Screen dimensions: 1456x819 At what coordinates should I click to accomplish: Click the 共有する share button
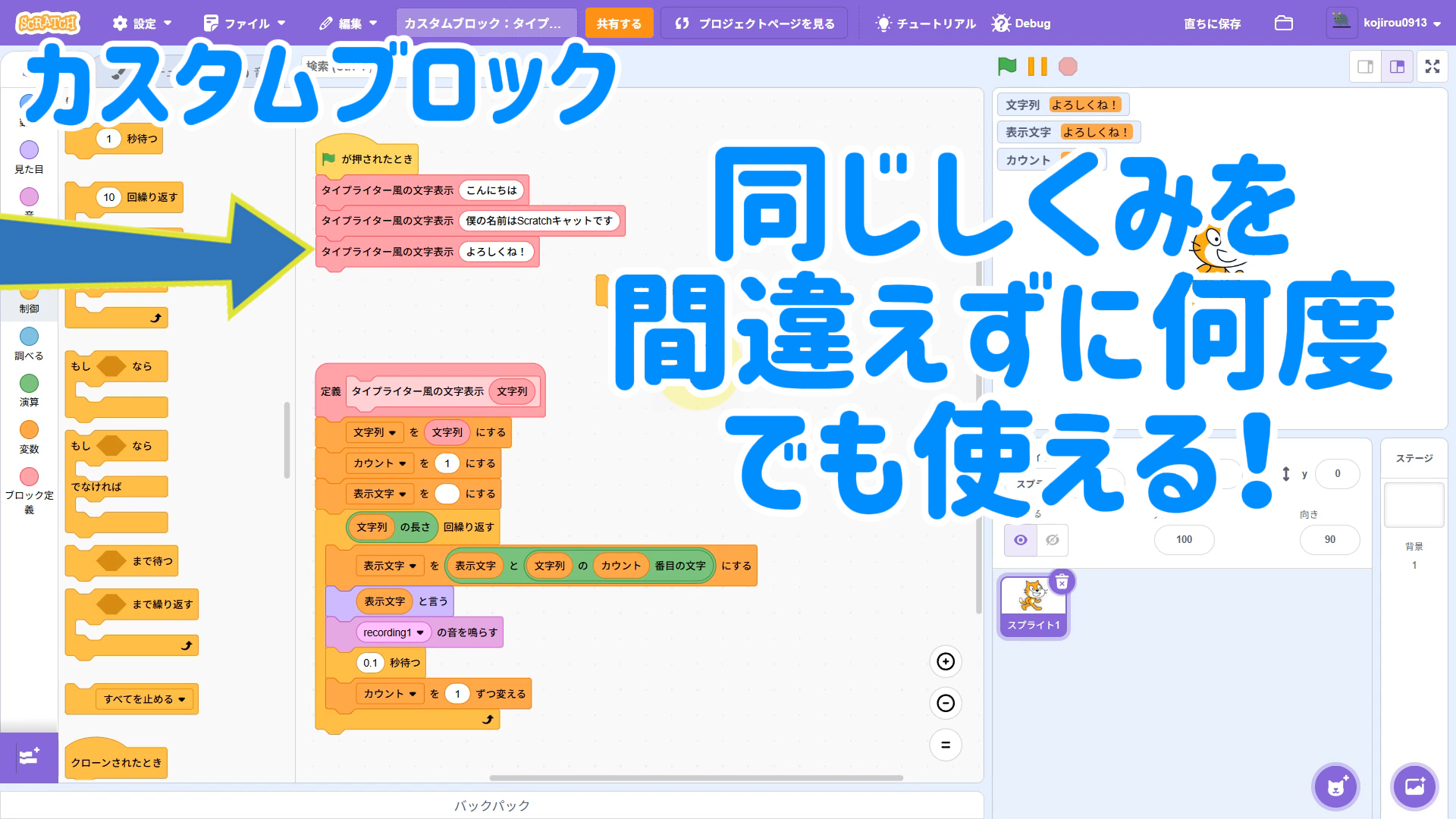point(618,24)
